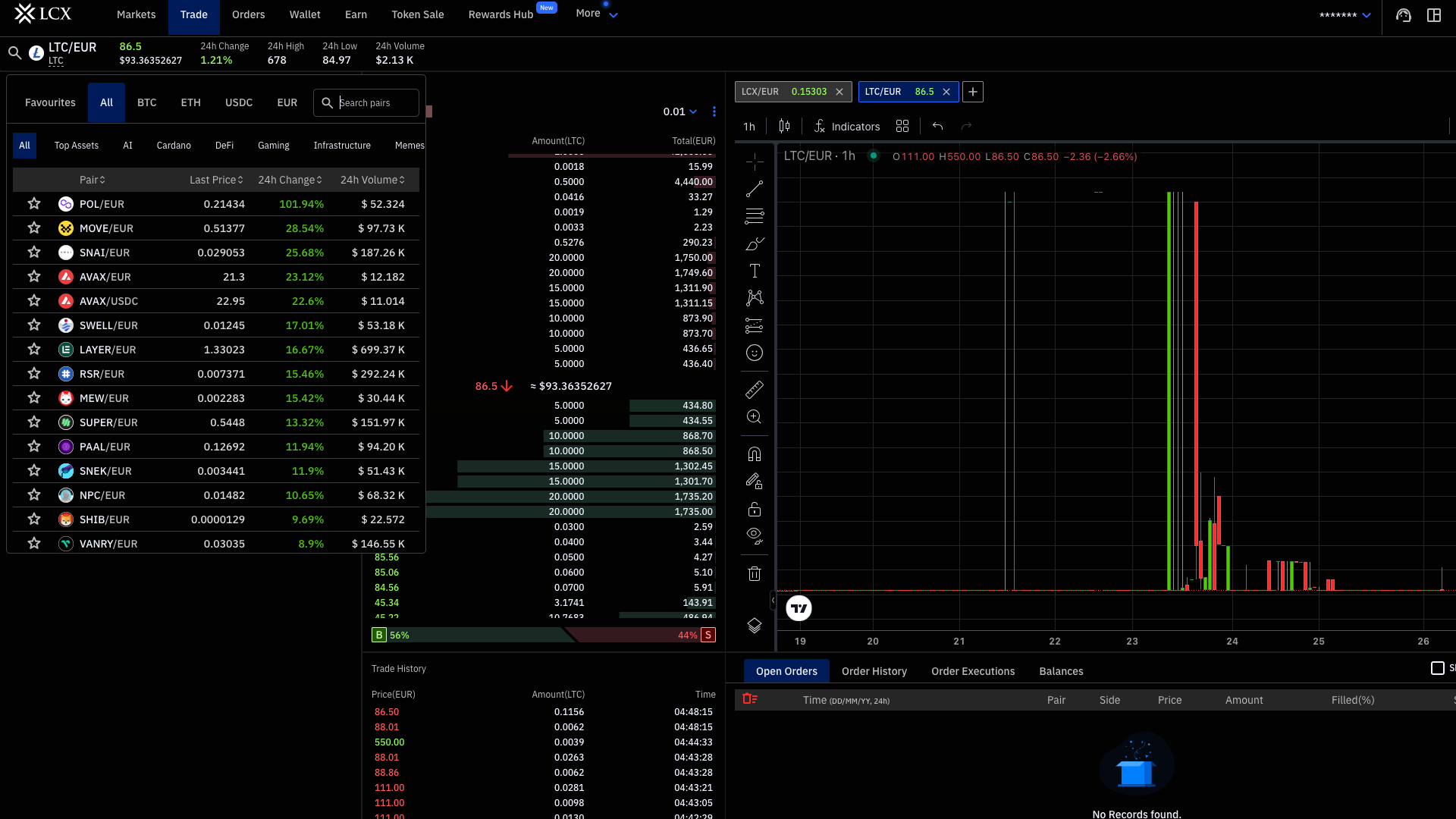This screenshot has height=819, width=1456.
Task: Open the 0.01 price grouping dropdown
Action: pyautogui.click(x=680, y=111)
